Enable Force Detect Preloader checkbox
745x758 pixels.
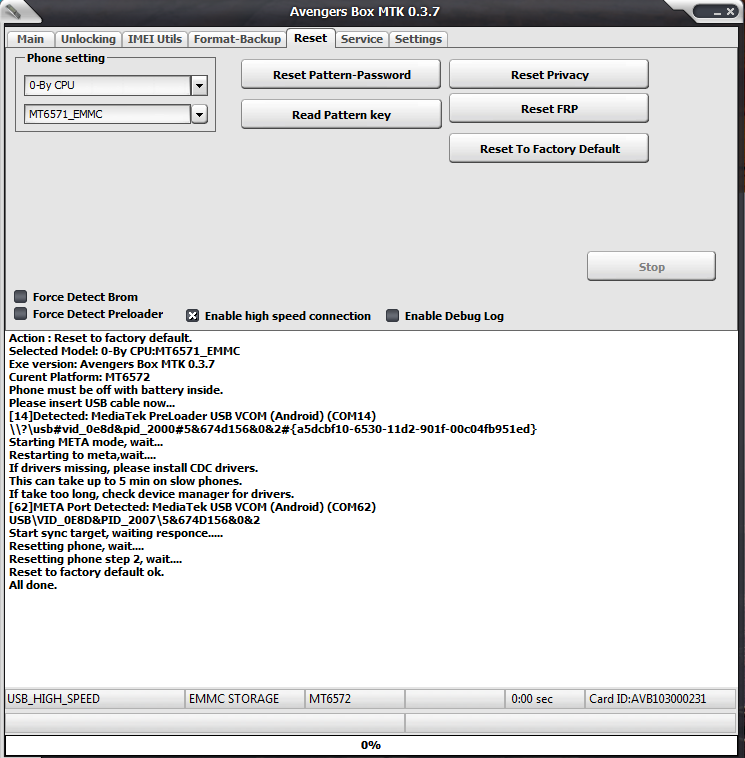20,314
